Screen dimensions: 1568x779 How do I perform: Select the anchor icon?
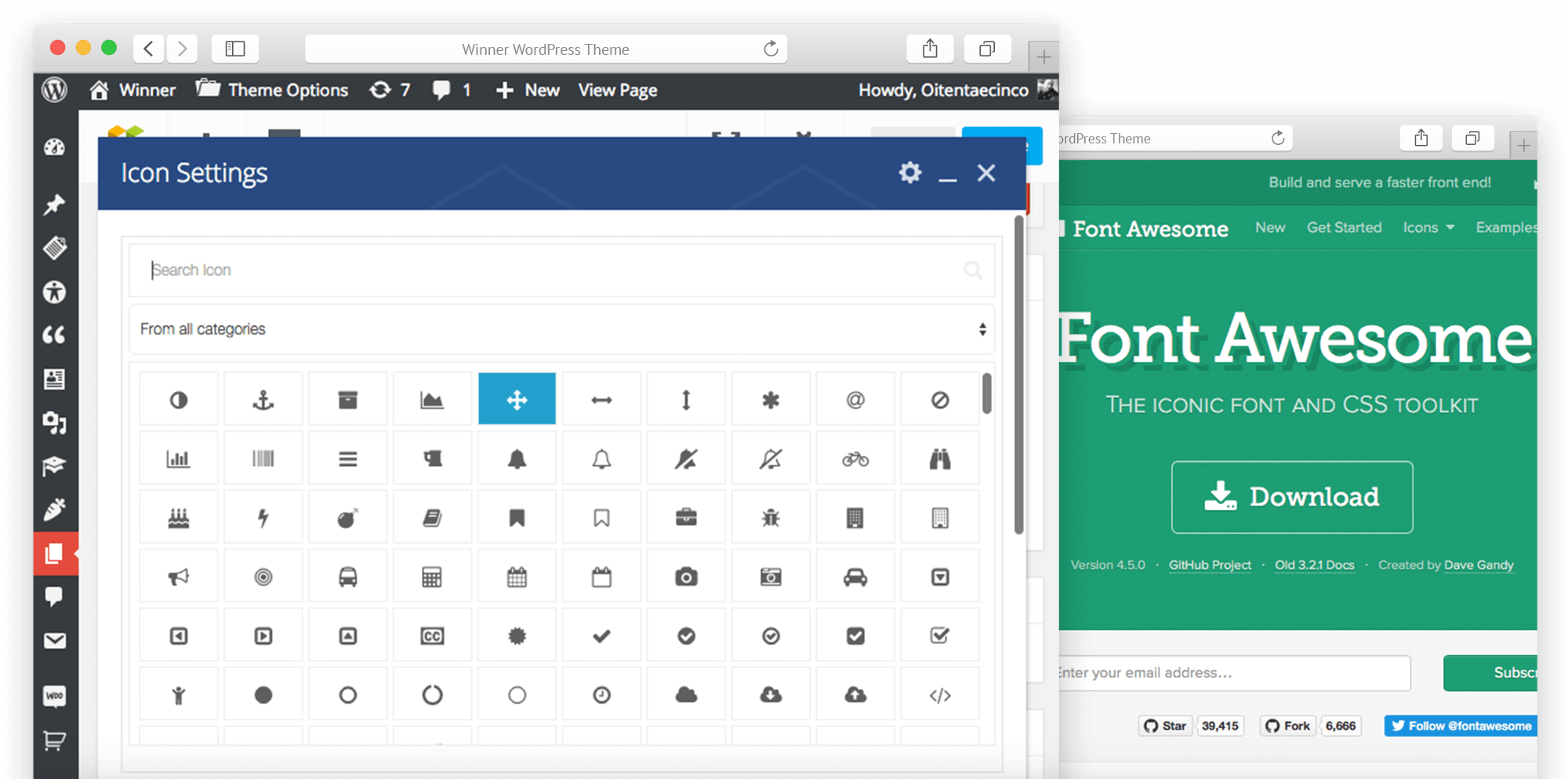[263, 399]
